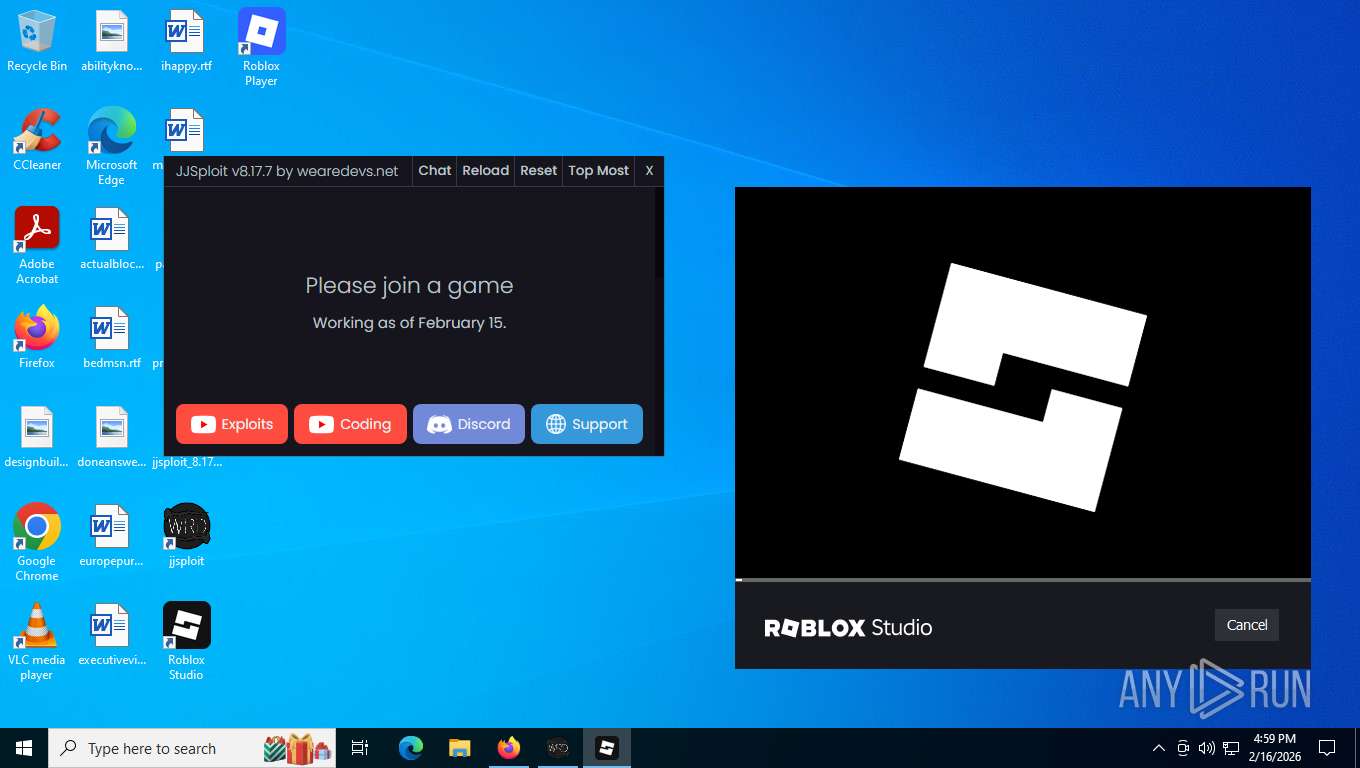Open executivevi... Word document icon
The height and width of the screenshot is (768, 1360).
pyautogui.click(x=111, y=635)
